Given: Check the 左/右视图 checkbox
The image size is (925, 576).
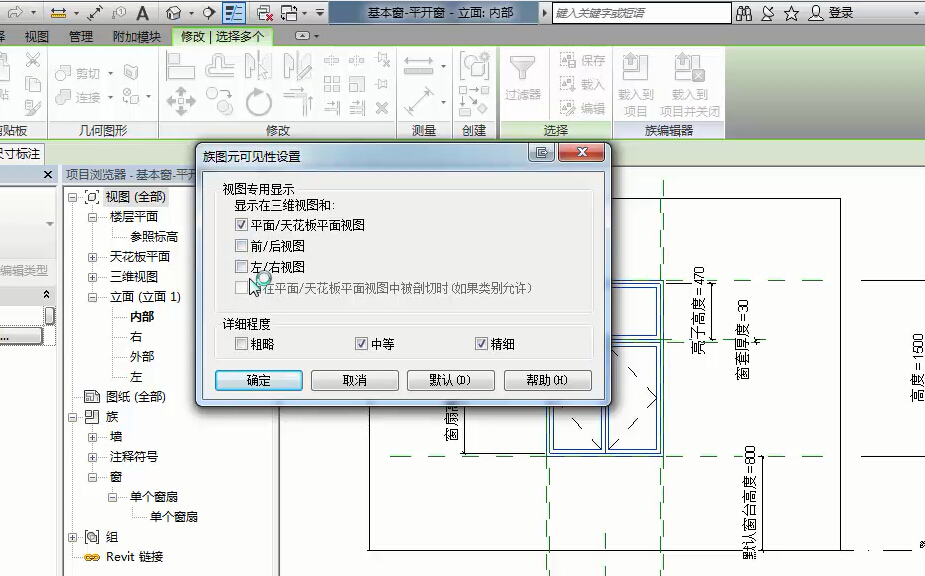Looking at the screenshot, I should (241, 267).
